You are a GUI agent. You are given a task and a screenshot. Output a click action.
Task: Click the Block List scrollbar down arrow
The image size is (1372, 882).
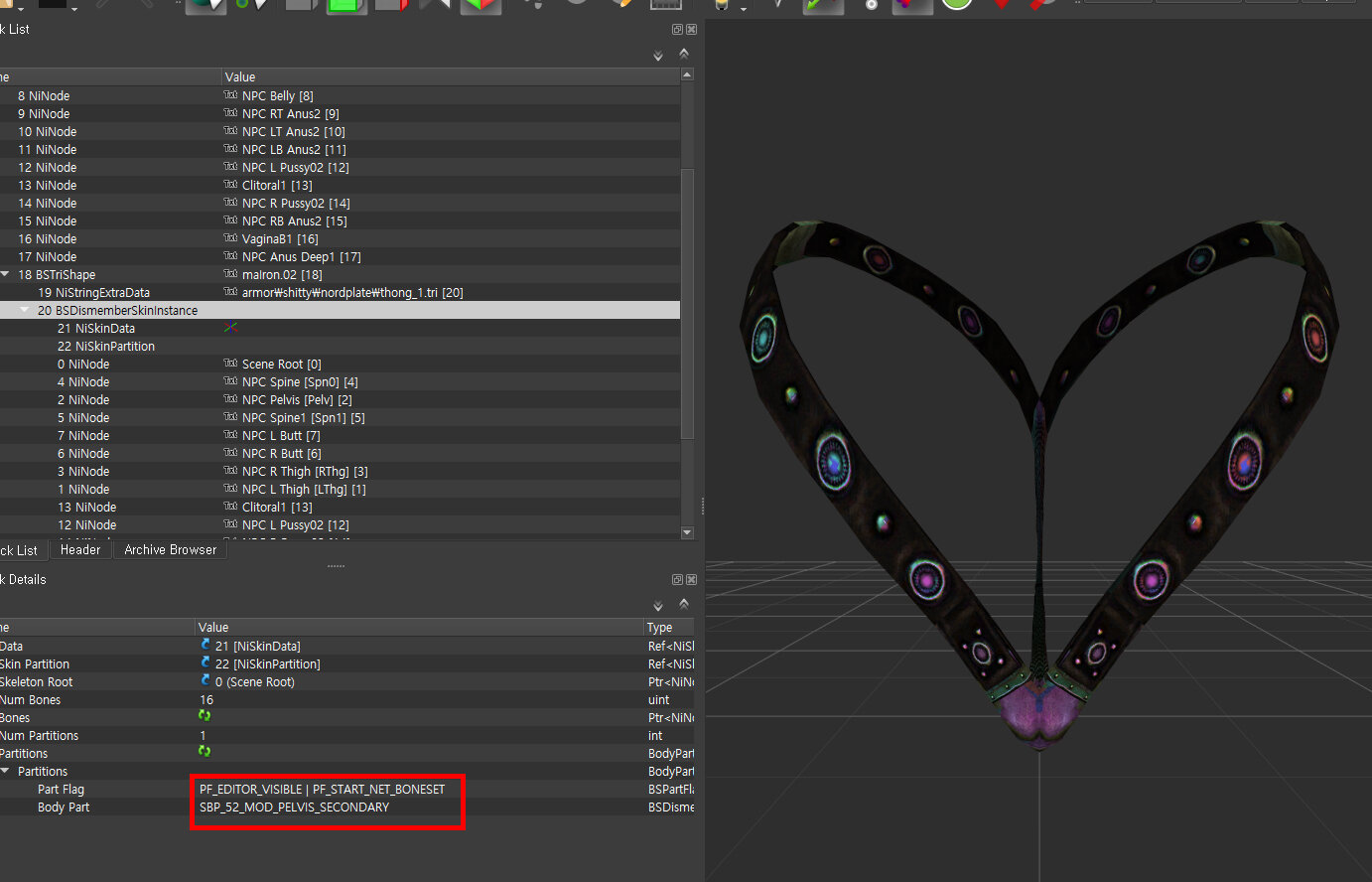tap(687, 533)
